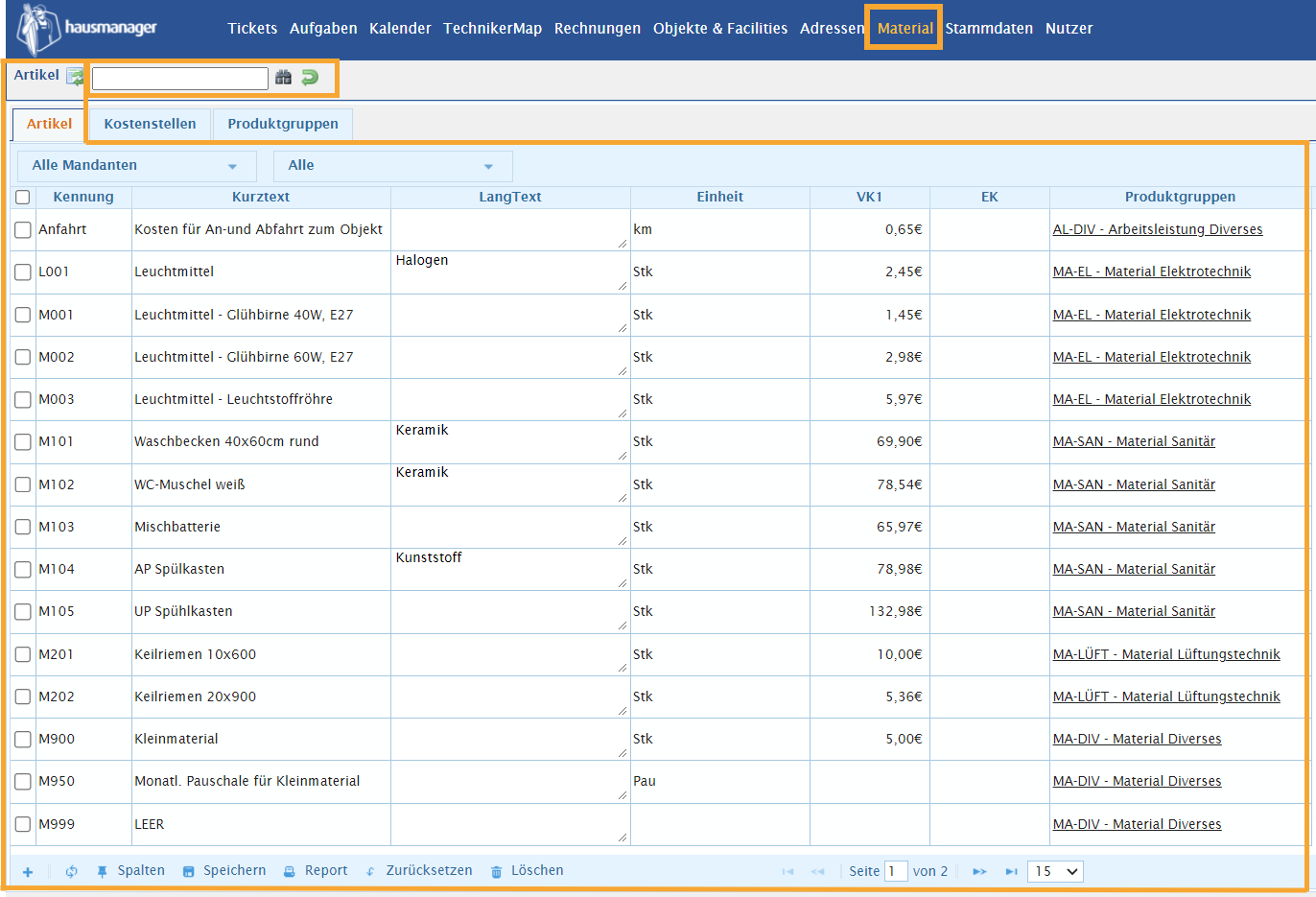Check the Anfahrt row checkbox
The height and width of the screenshot is (897, 1316).
[23, 230]
